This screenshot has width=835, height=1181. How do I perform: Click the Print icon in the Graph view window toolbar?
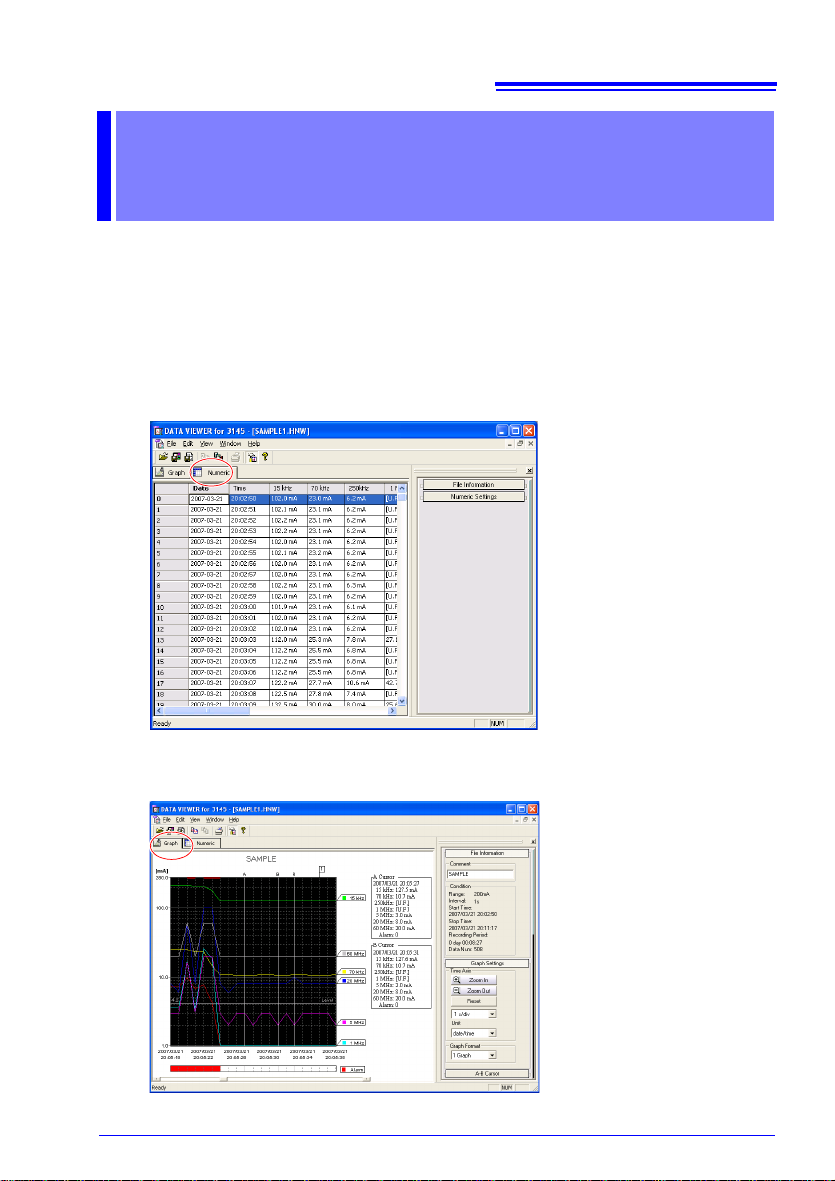coord(218,831)
